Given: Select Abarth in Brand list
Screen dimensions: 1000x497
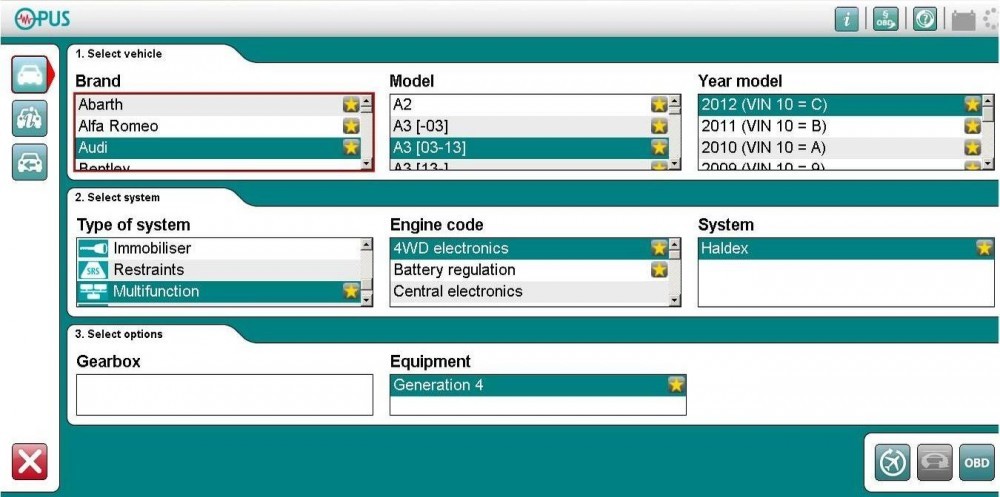Looking at the screenshot, I should 218,105.
